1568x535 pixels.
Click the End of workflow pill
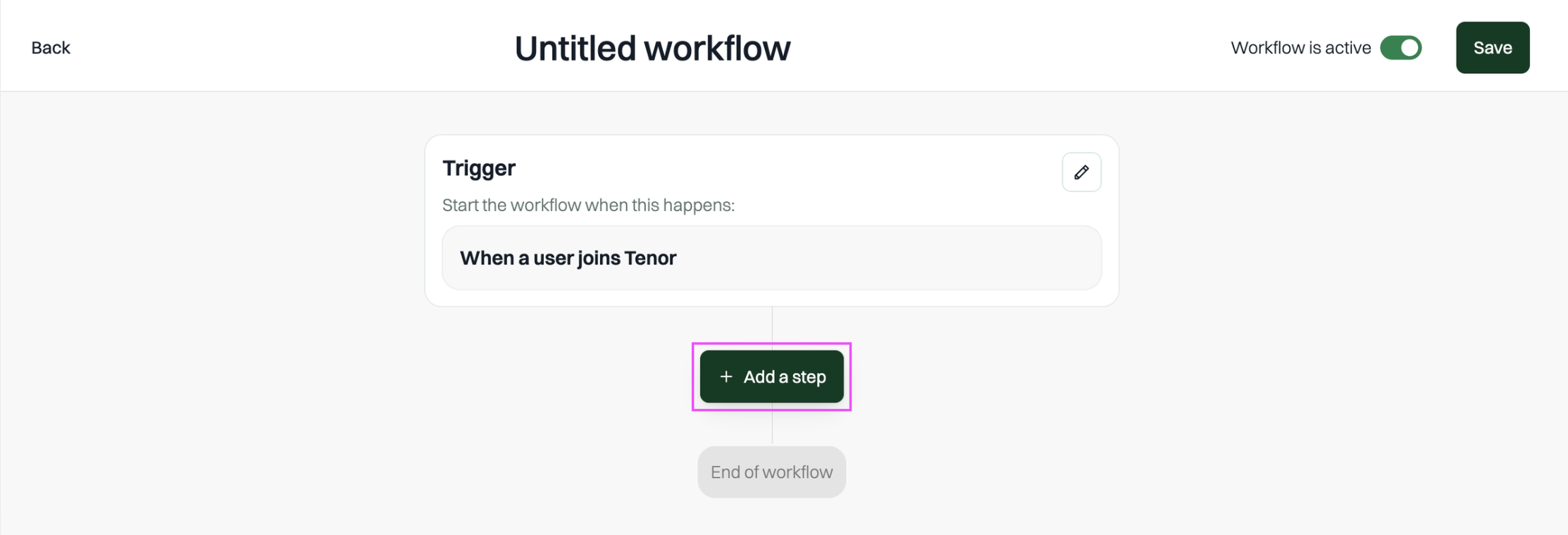tap(771, 472)
